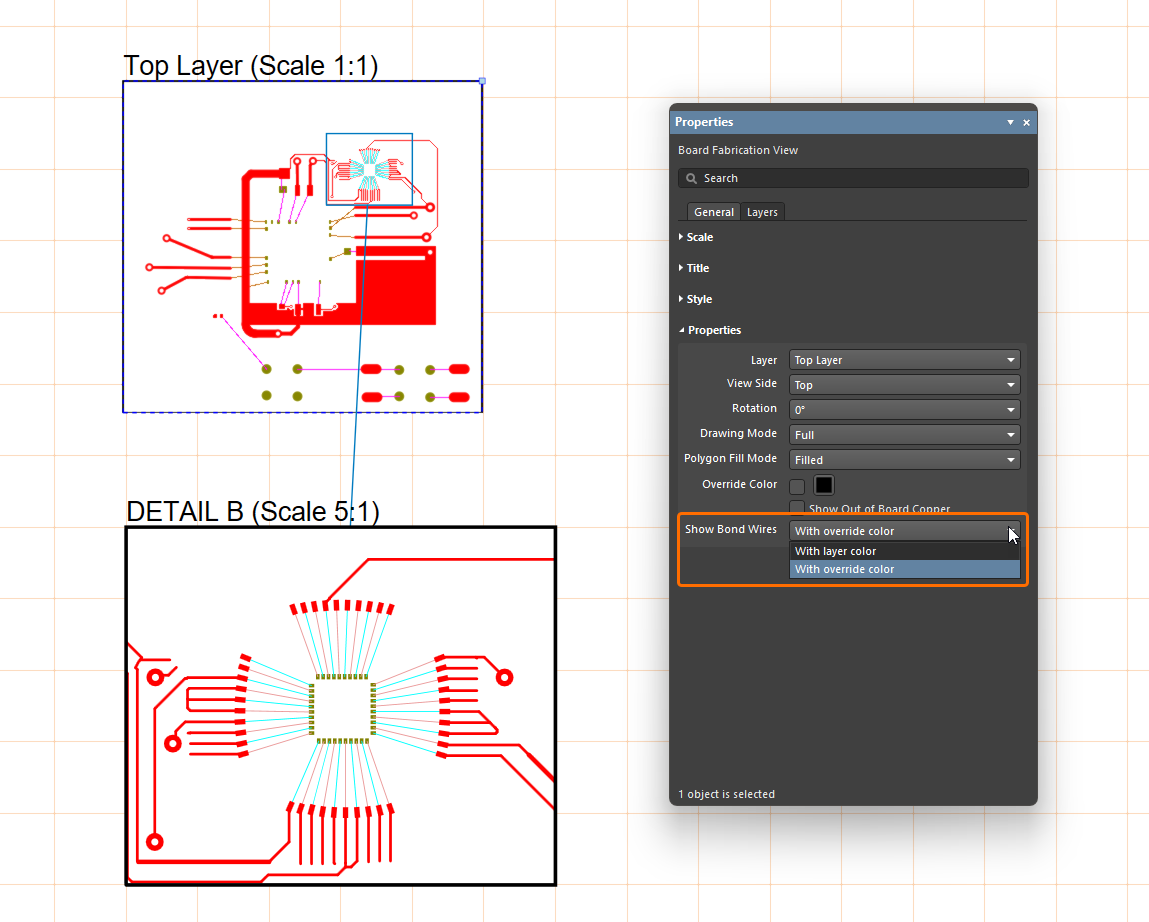1149x922 pixels.
Task: Click the search magnifier icon in Properties
Action: tap(691, 178)
